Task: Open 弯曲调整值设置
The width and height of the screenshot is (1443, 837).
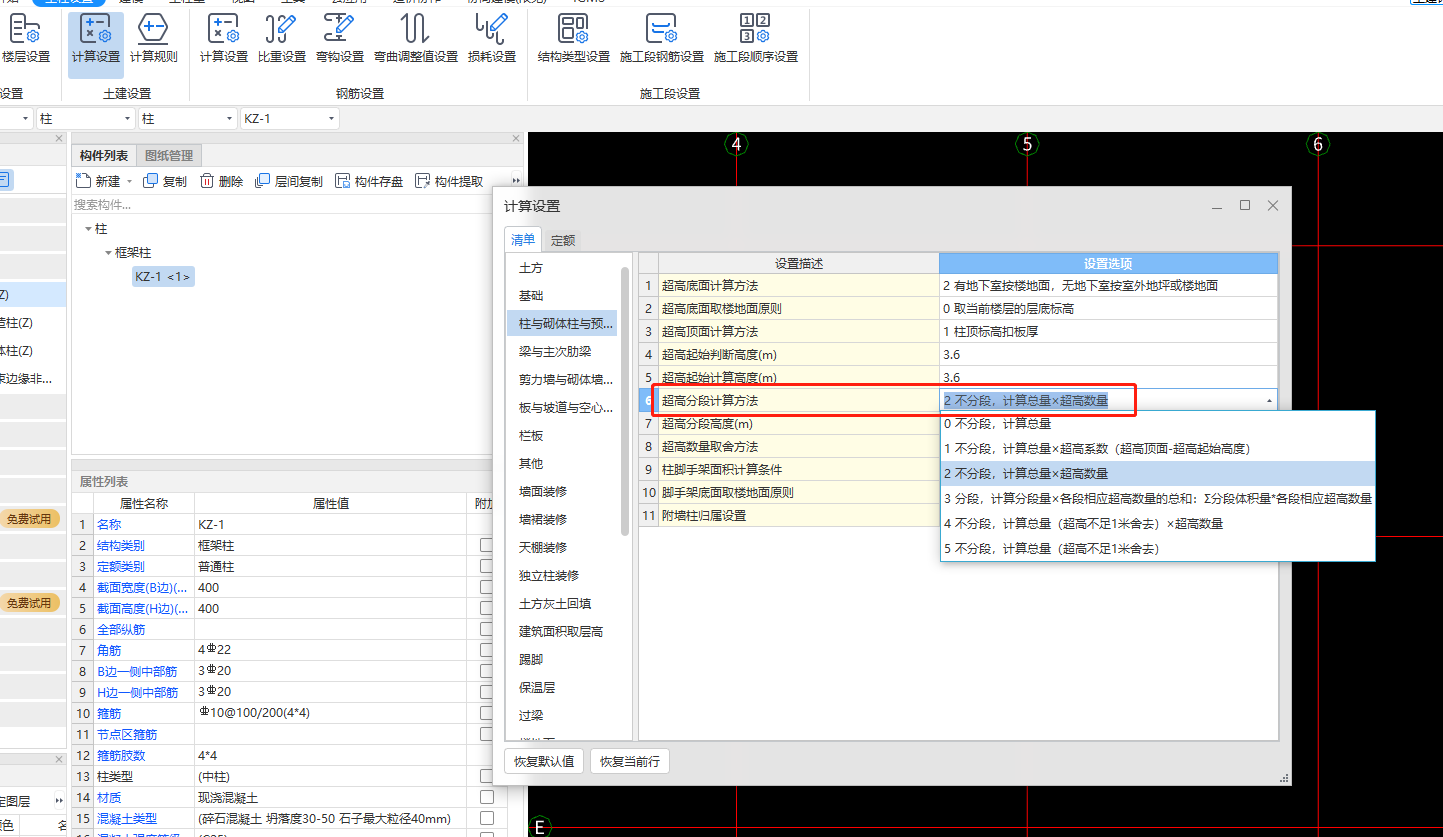Action: [416, 40]
